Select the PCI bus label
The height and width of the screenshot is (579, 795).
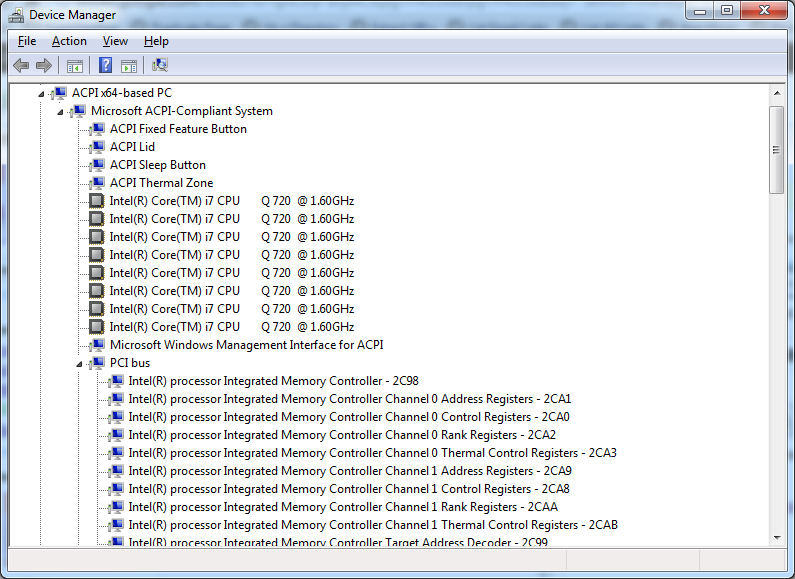click(130, 363)
